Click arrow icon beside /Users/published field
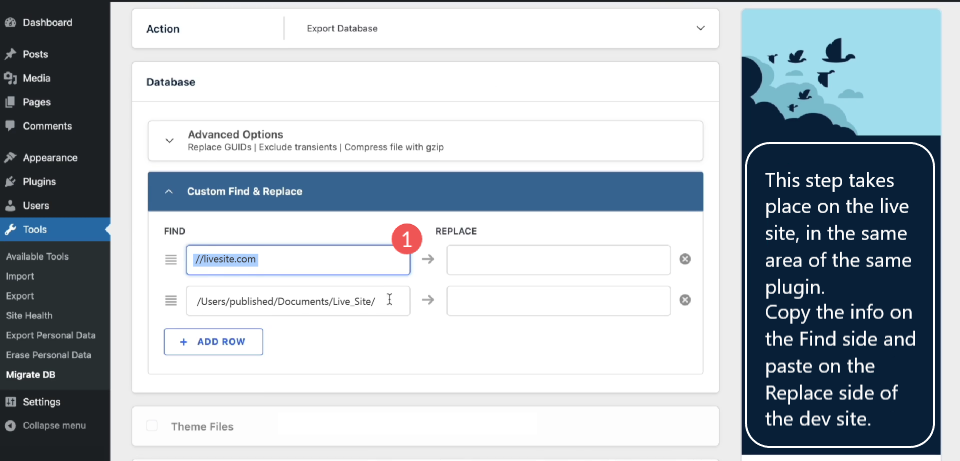Viewport: 960px width, 461px height. click(x=428, y=300)
